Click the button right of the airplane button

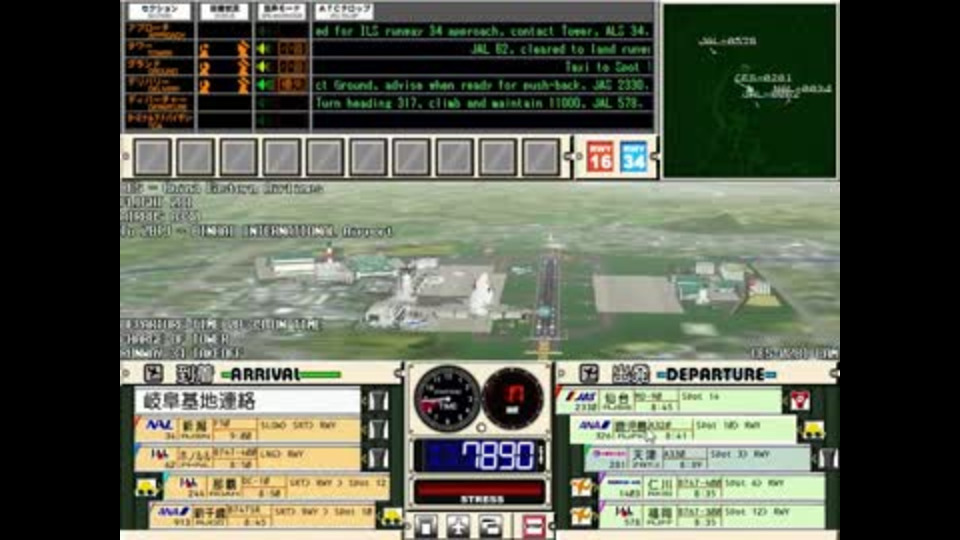[490, 527]
